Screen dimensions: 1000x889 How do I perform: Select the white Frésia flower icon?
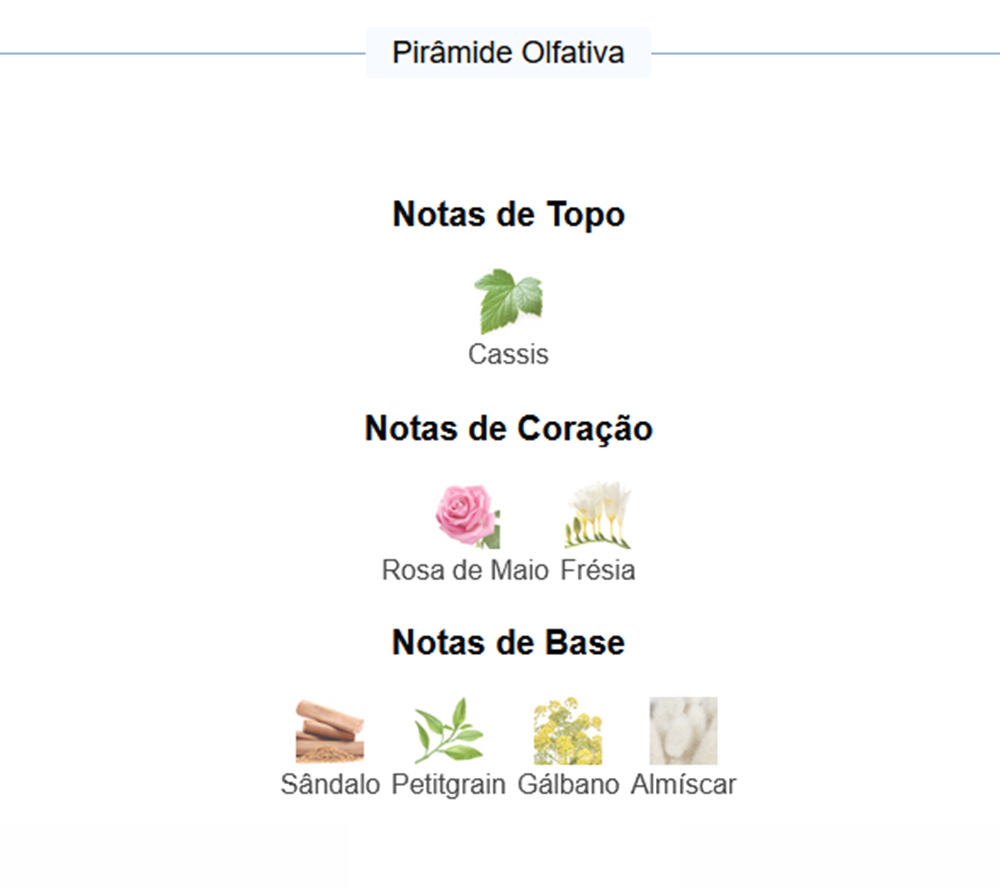598,516
